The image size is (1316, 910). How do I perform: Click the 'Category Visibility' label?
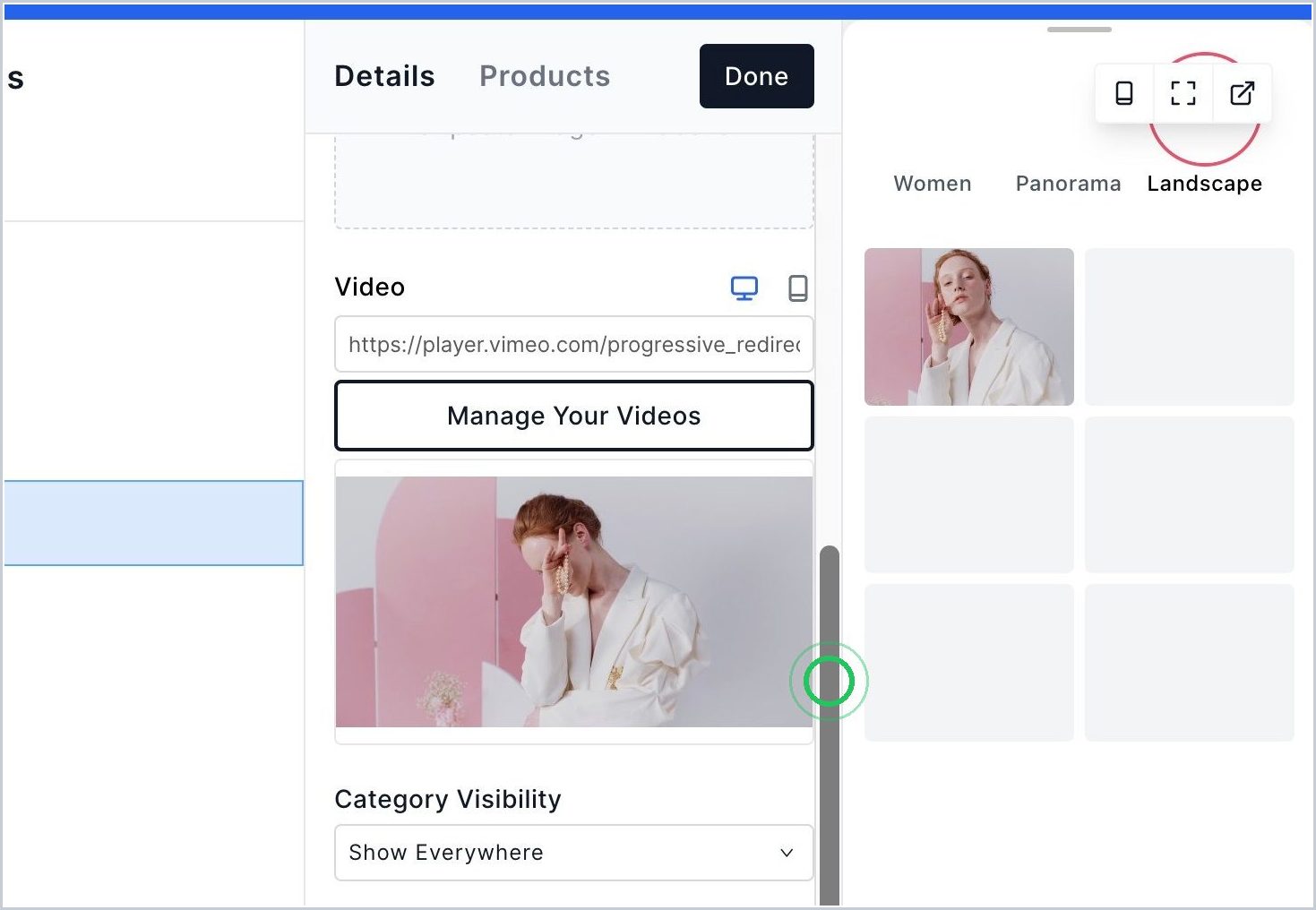click(x=448, y=799)
